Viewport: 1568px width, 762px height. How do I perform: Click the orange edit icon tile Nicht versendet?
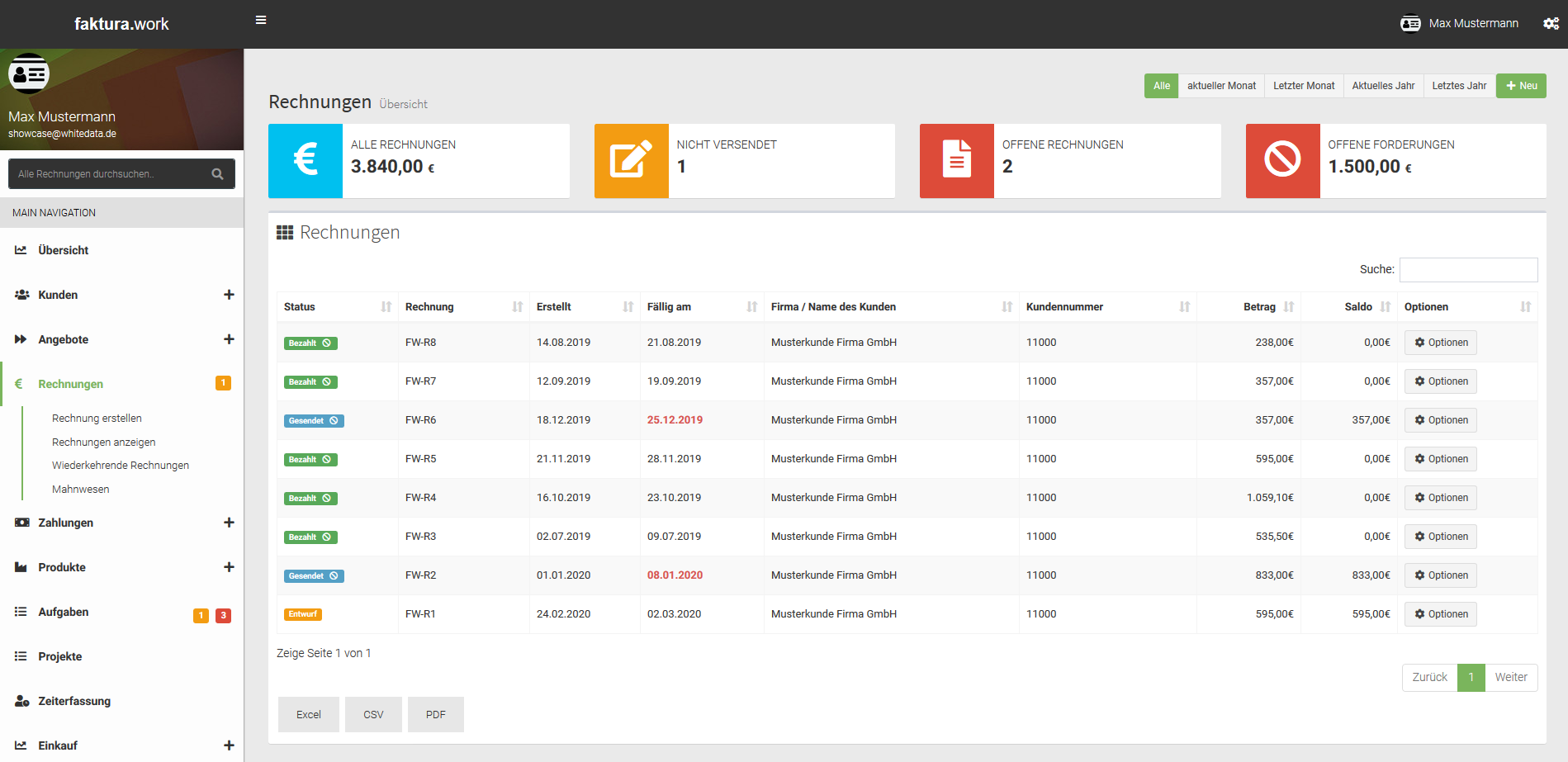click(632, 161)
